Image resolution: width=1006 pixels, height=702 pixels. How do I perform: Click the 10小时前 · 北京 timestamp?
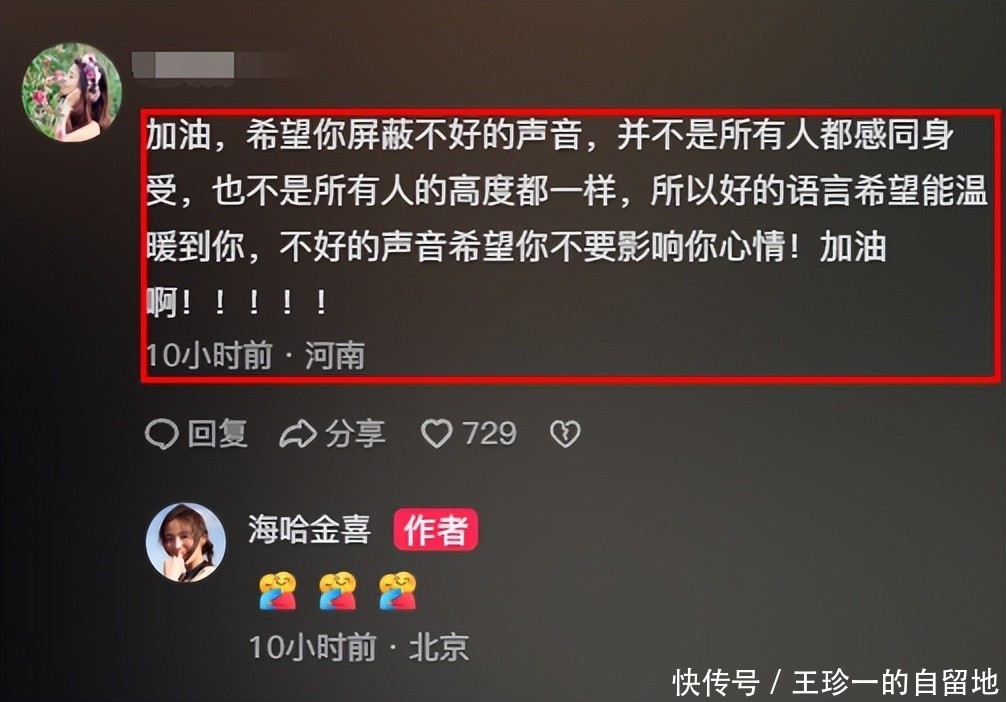pyautogui.click(x=359, y=647)
